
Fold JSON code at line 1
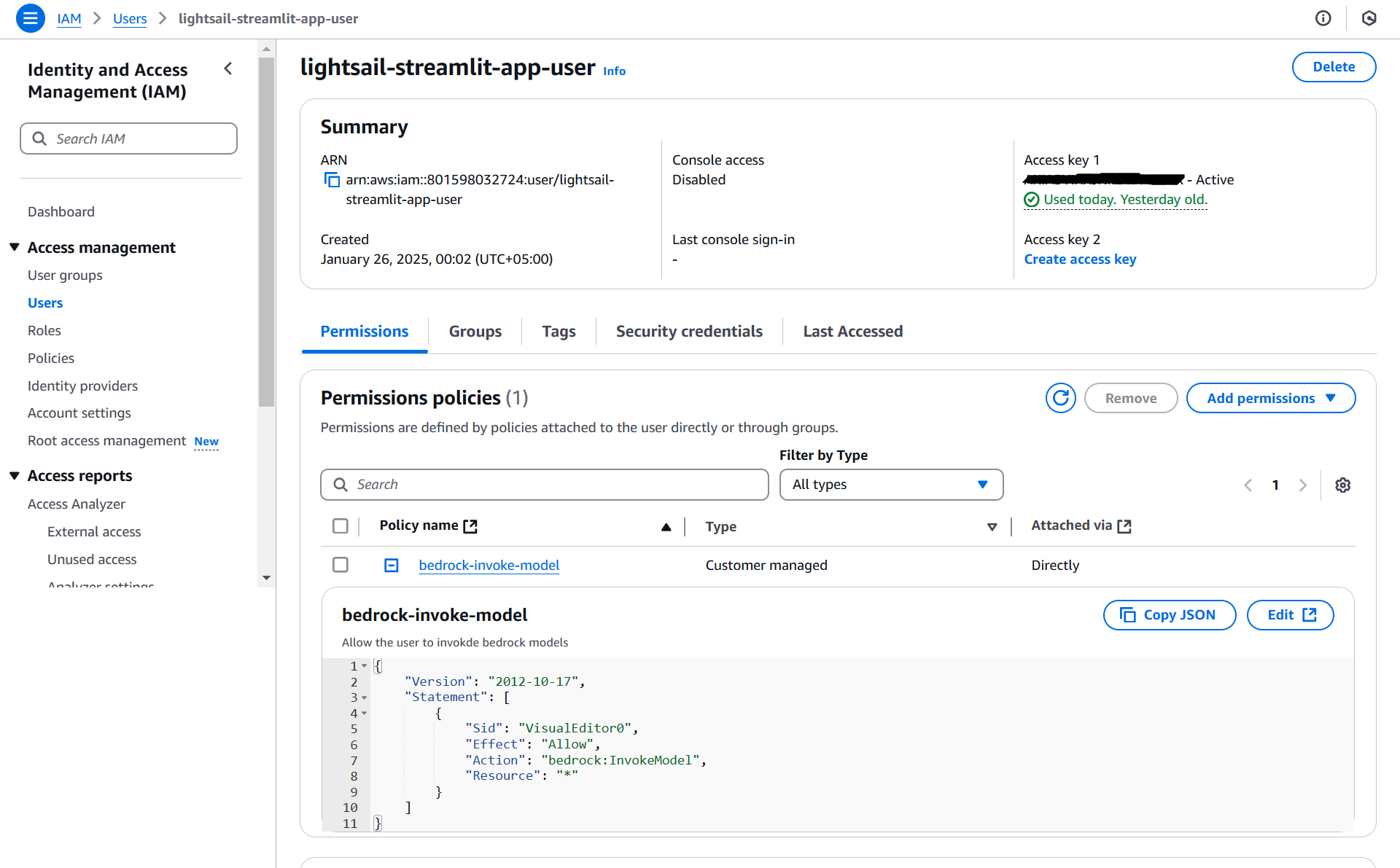pyautogui.click(x=364, y=665)
